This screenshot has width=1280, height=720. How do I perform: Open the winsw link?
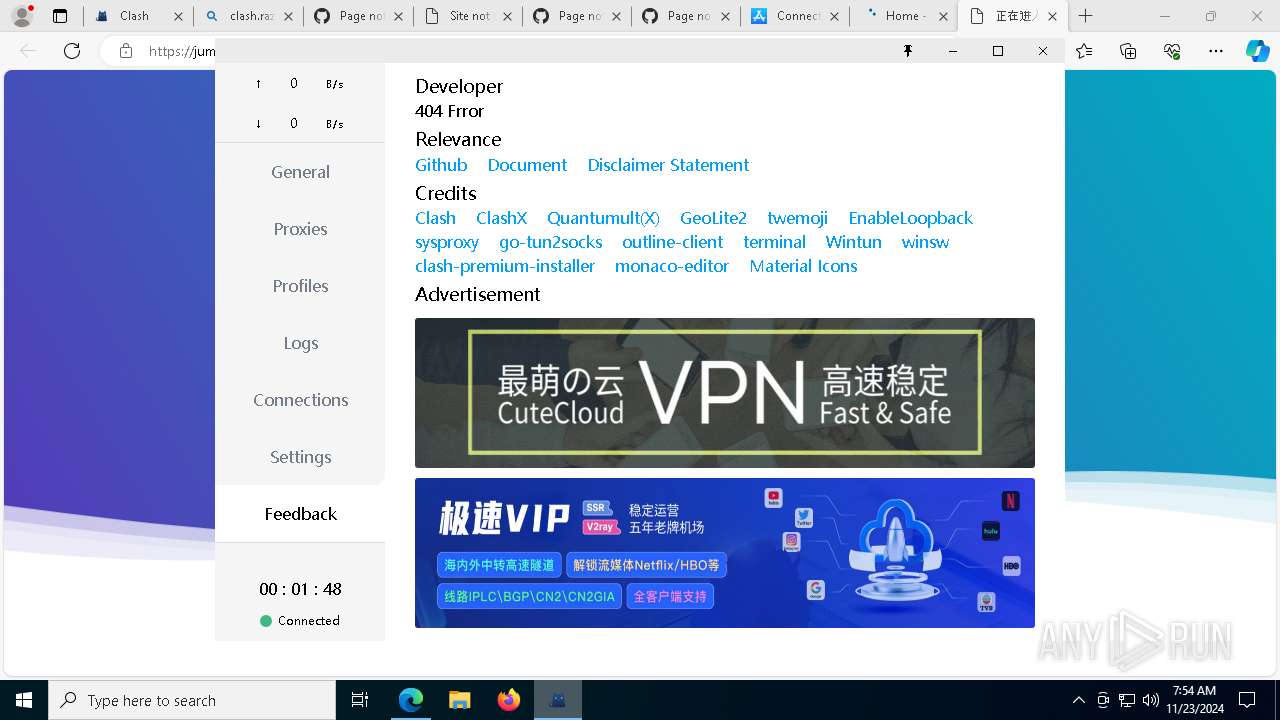click(925, 242)
